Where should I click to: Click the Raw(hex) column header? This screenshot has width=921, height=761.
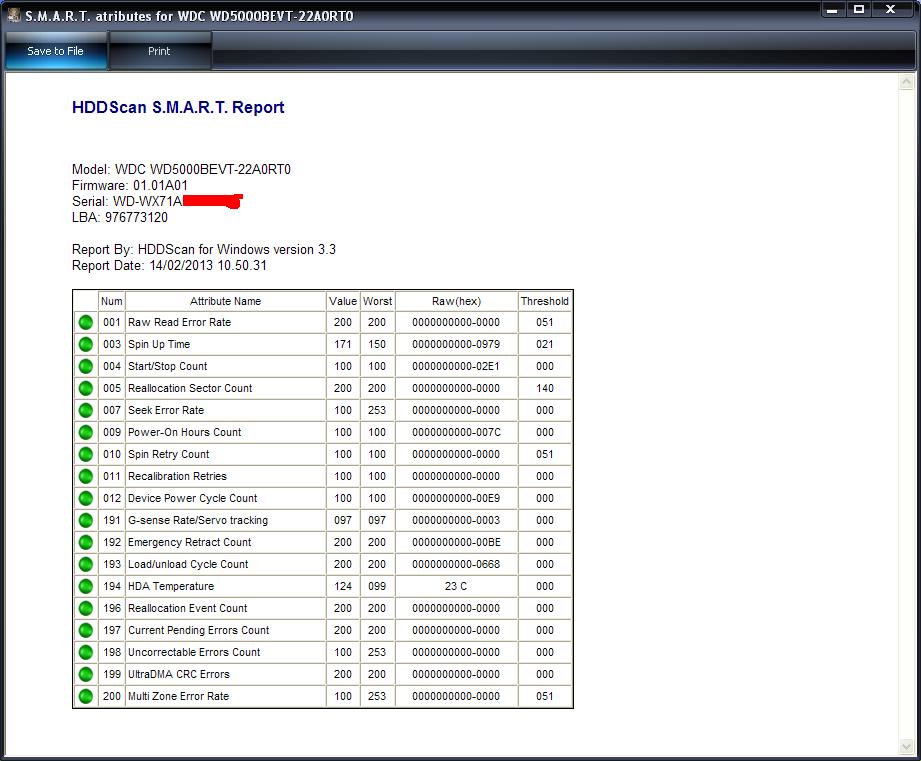tap(456, 301)
